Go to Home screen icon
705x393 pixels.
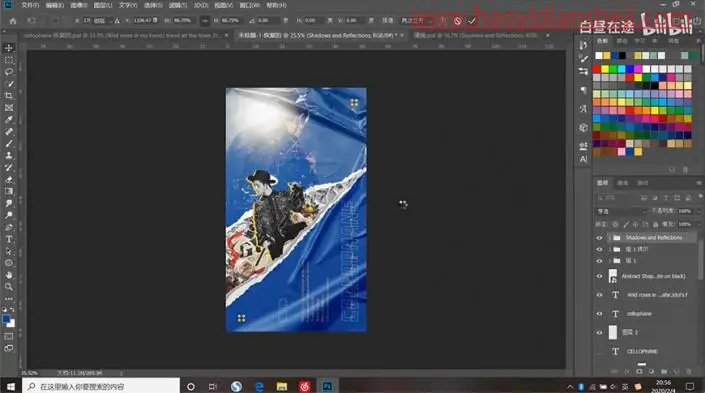[13, 21]
